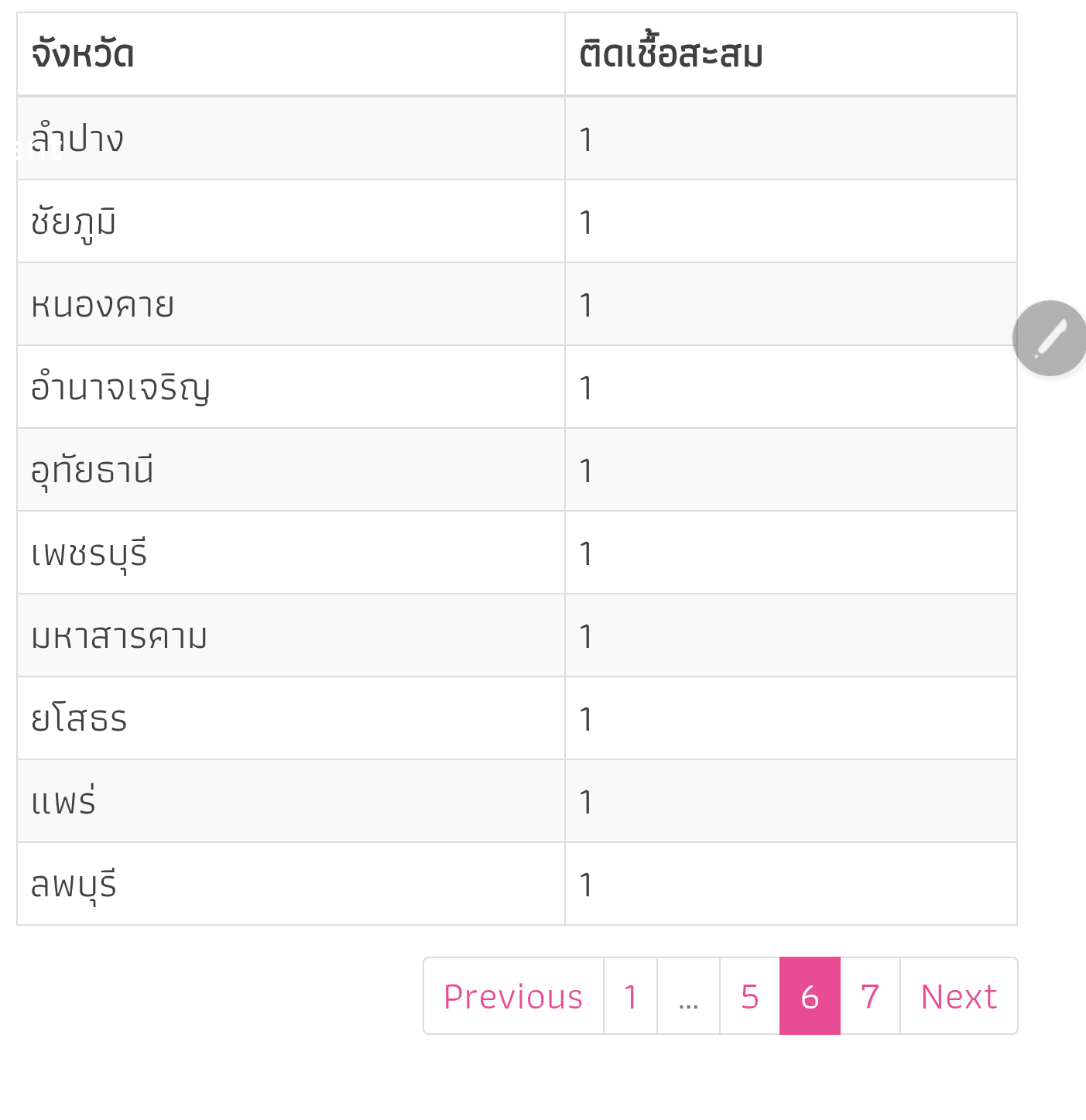Jump to page 1 in pagination
This screenshot has width=1086, height=1120.
pos(630,996)
